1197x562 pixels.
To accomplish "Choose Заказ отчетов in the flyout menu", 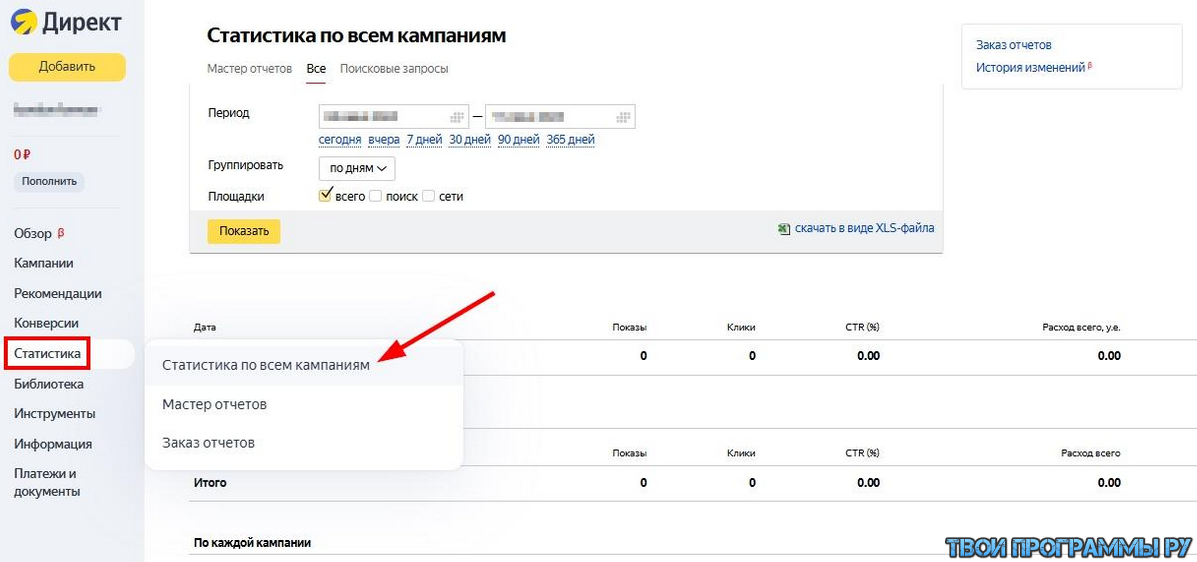I will pos(304,443).
